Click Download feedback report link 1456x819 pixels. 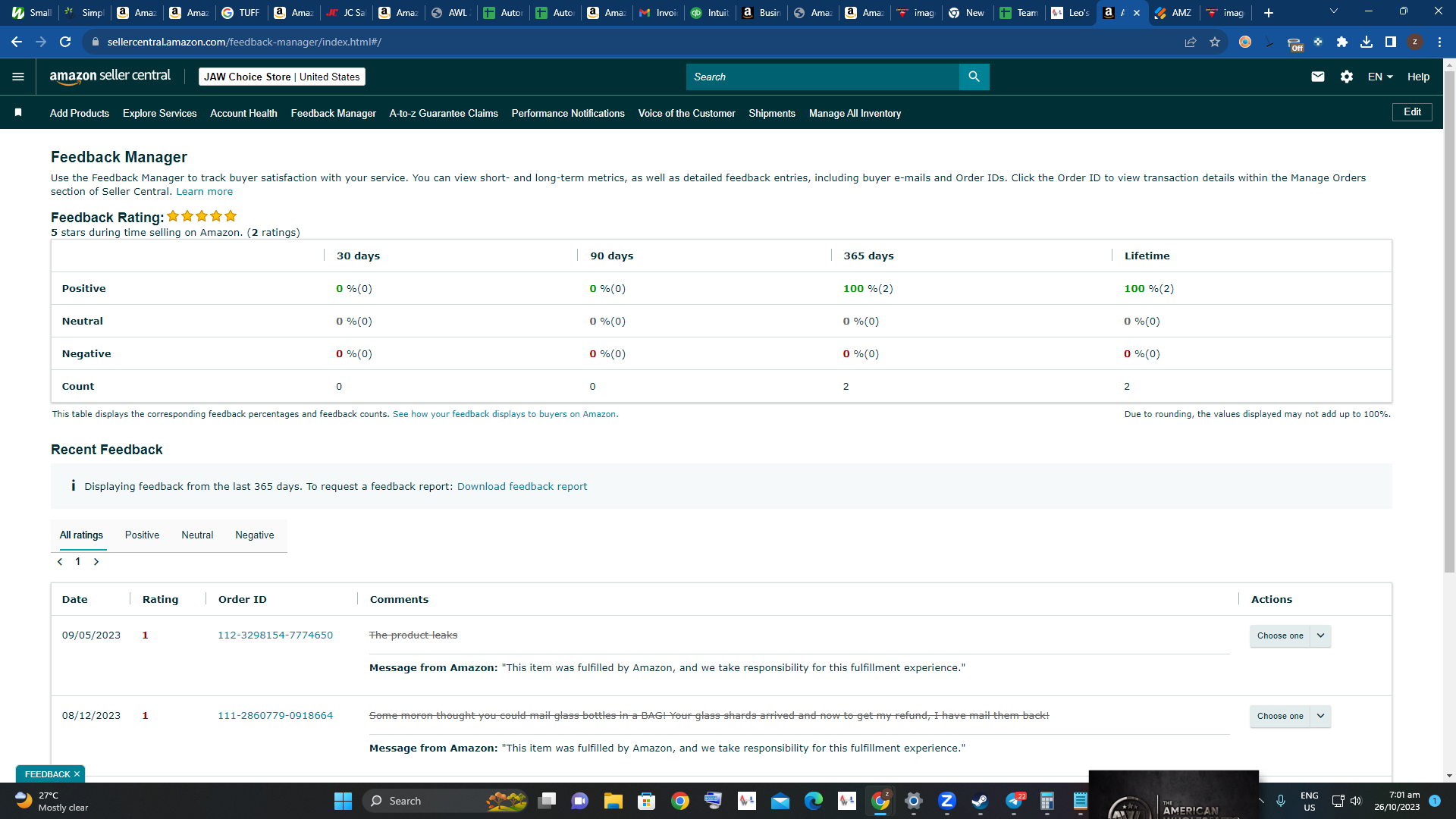(x=522, y=487)
